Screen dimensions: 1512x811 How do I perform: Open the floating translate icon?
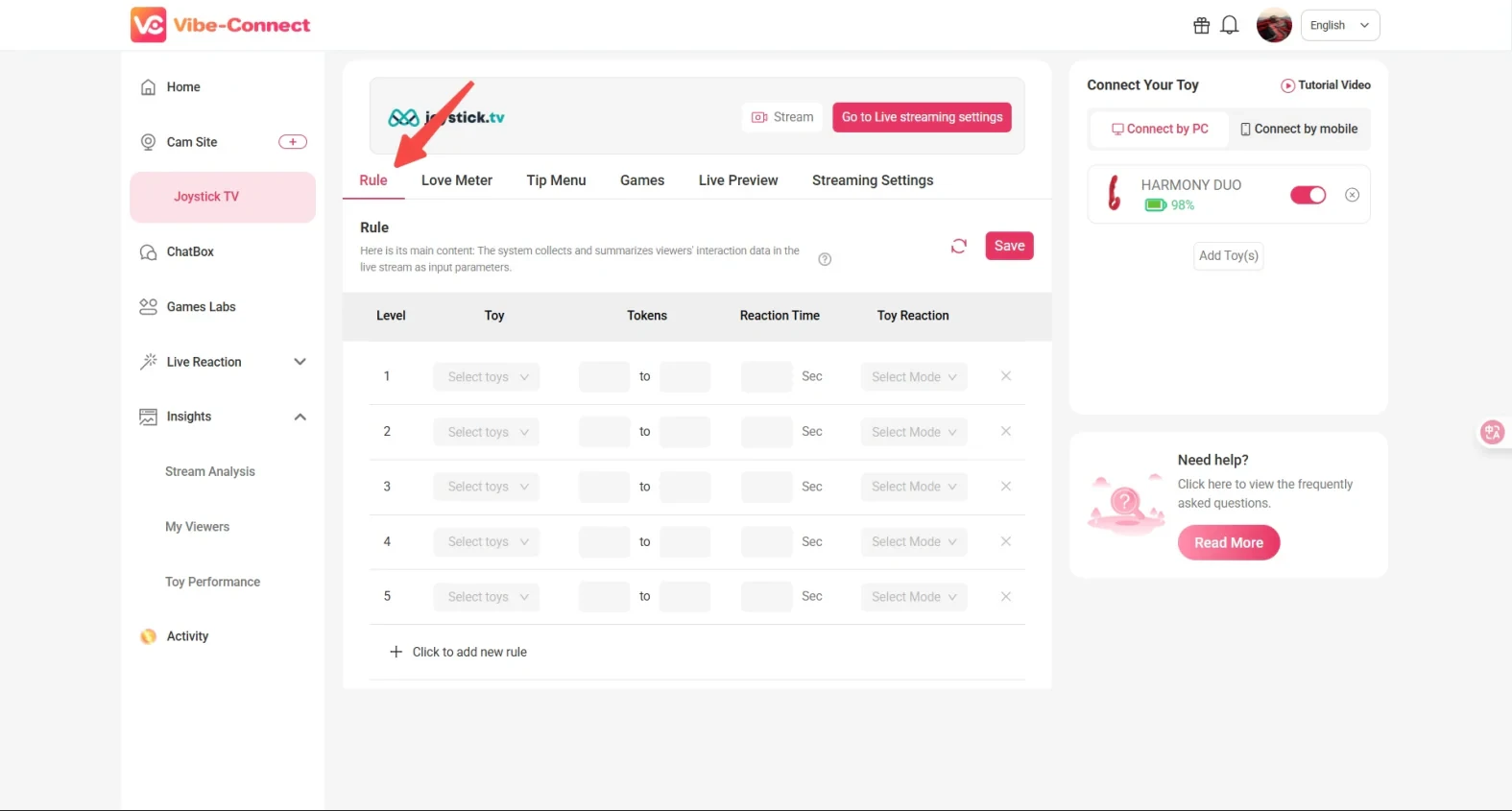(x=1492, y=432)
